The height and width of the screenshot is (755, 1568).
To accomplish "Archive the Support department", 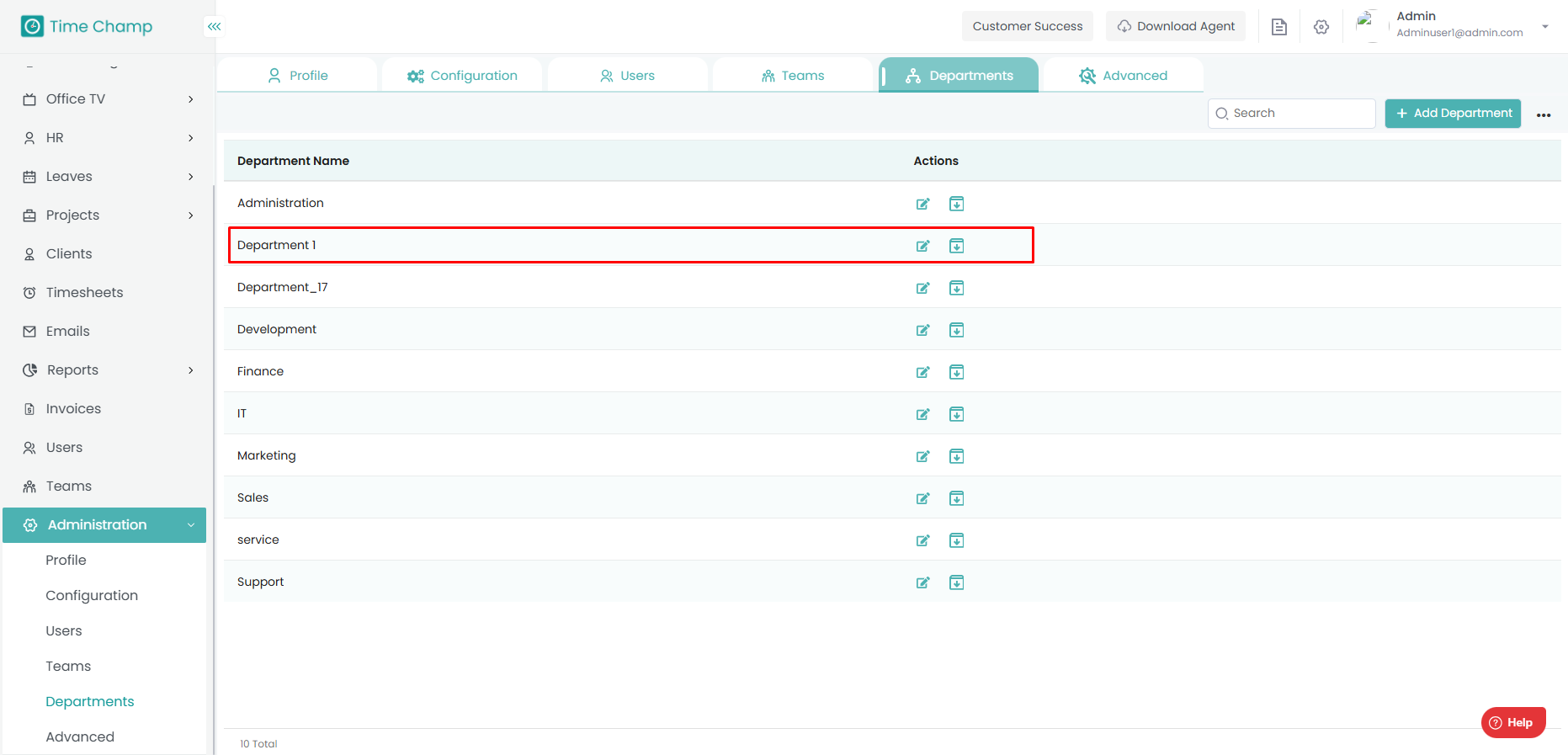I will click(957, 582).
